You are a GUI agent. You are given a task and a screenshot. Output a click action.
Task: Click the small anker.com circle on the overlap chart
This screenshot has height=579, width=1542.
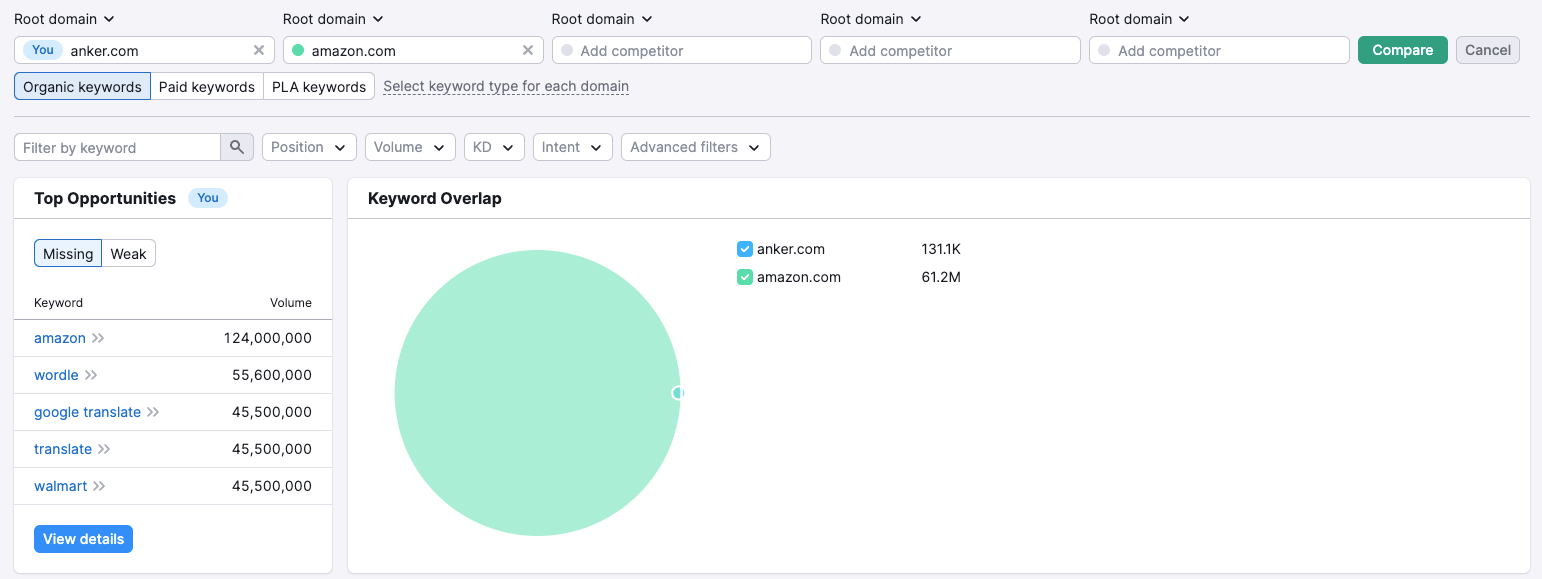pos(679,393)
